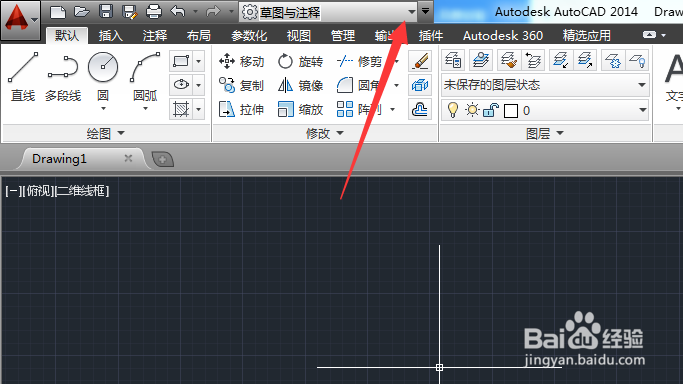Switch to the 参数化 ribbon tab
Viewport: 683px width, 384px height.
(x=249, y=35)
